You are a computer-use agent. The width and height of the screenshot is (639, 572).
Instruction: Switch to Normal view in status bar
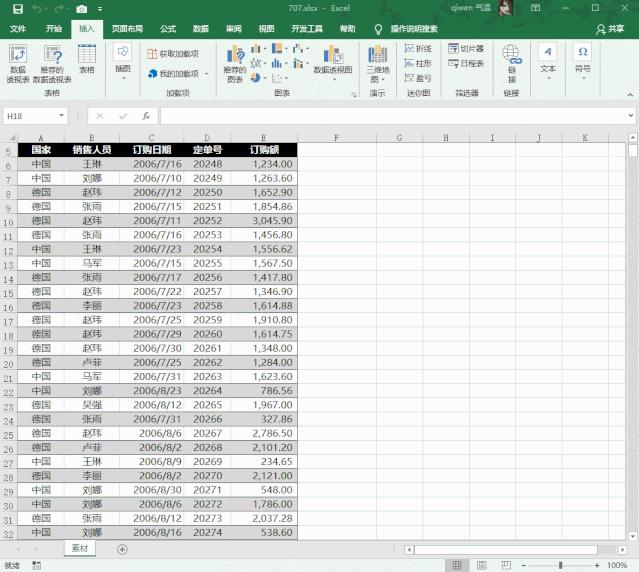point(457,565)
